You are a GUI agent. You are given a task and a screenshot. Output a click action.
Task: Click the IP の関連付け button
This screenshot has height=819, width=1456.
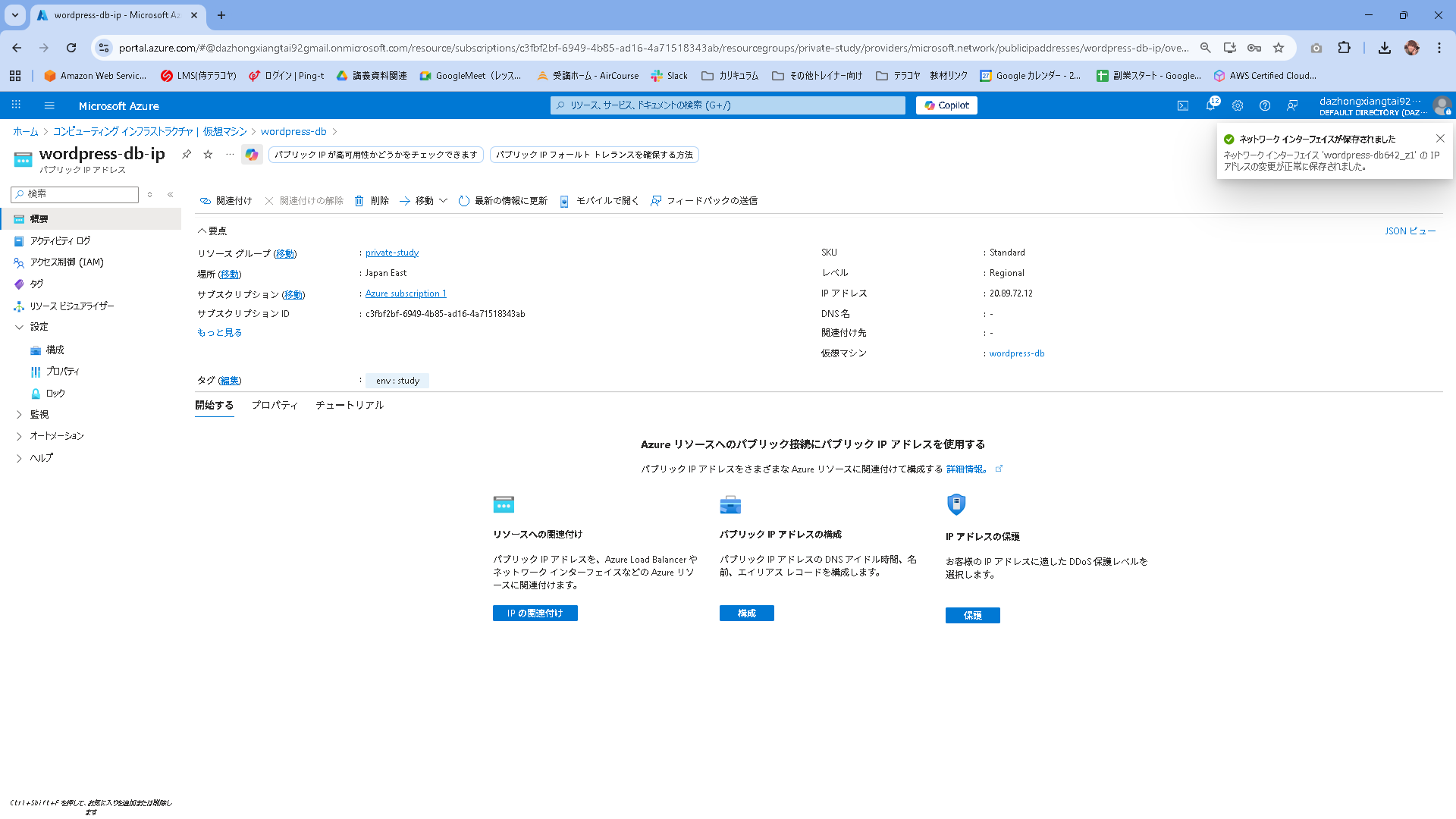(535, 613)
